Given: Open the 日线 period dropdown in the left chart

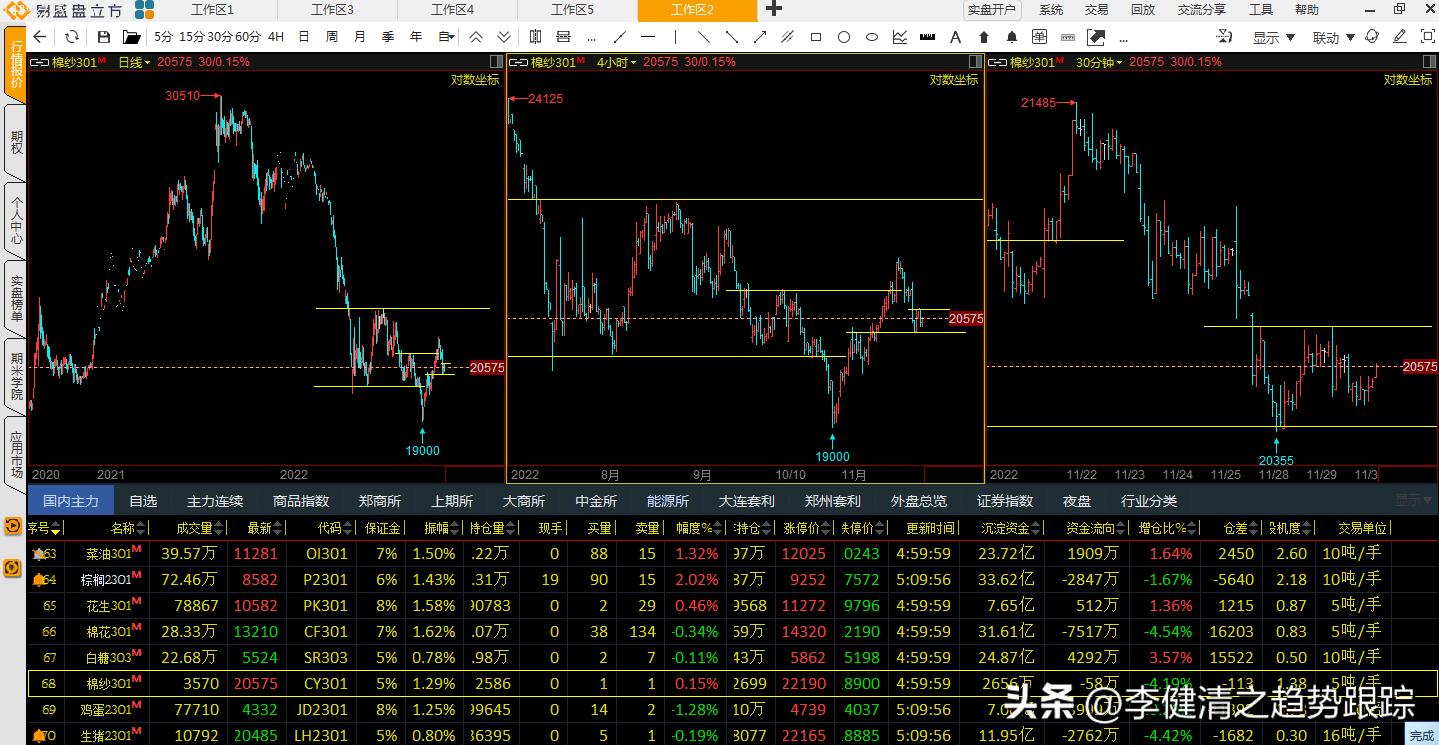Looking at the screenshot, I should pos(134,62).
